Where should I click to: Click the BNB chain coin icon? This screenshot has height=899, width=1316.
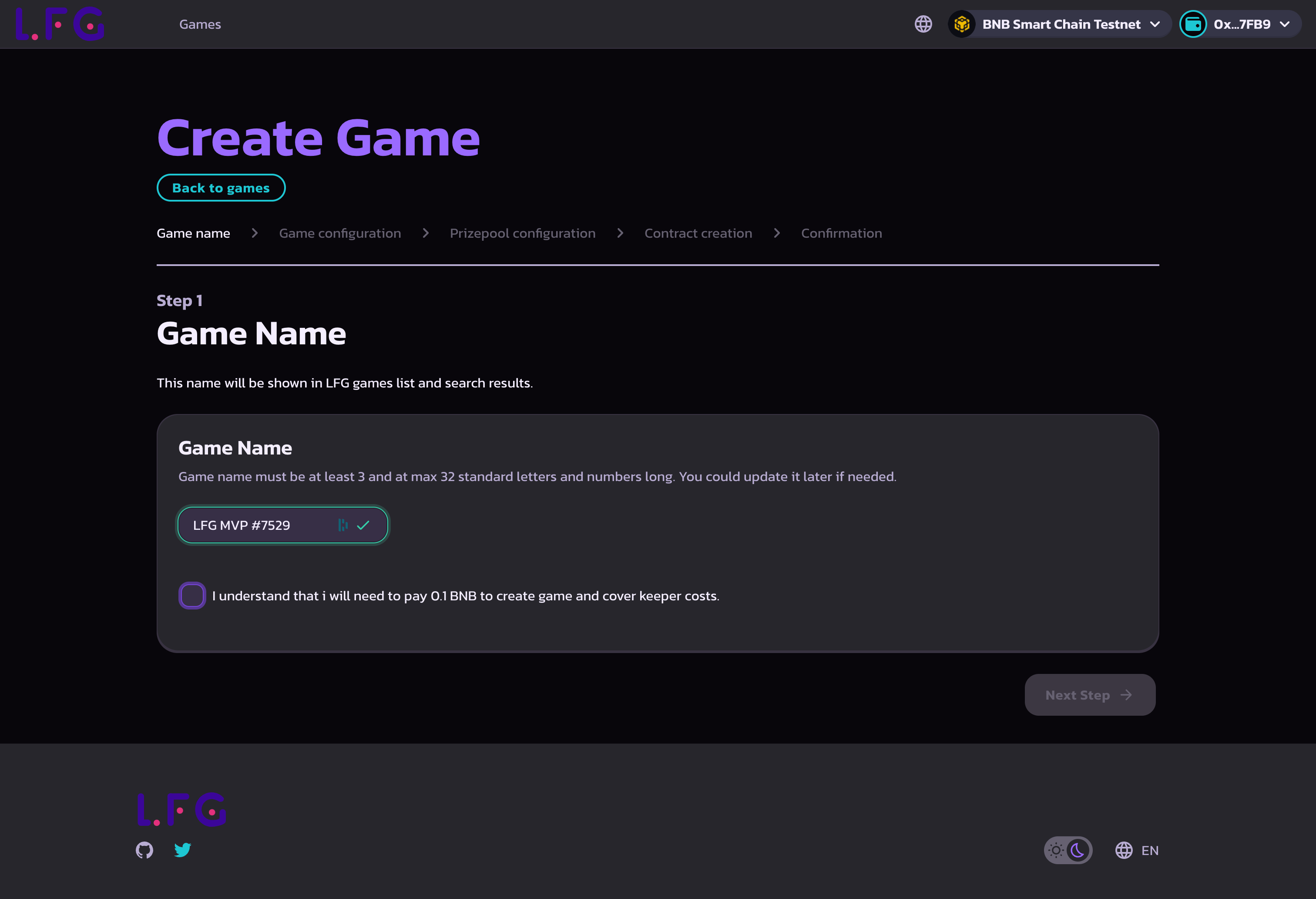coord(961,24)
